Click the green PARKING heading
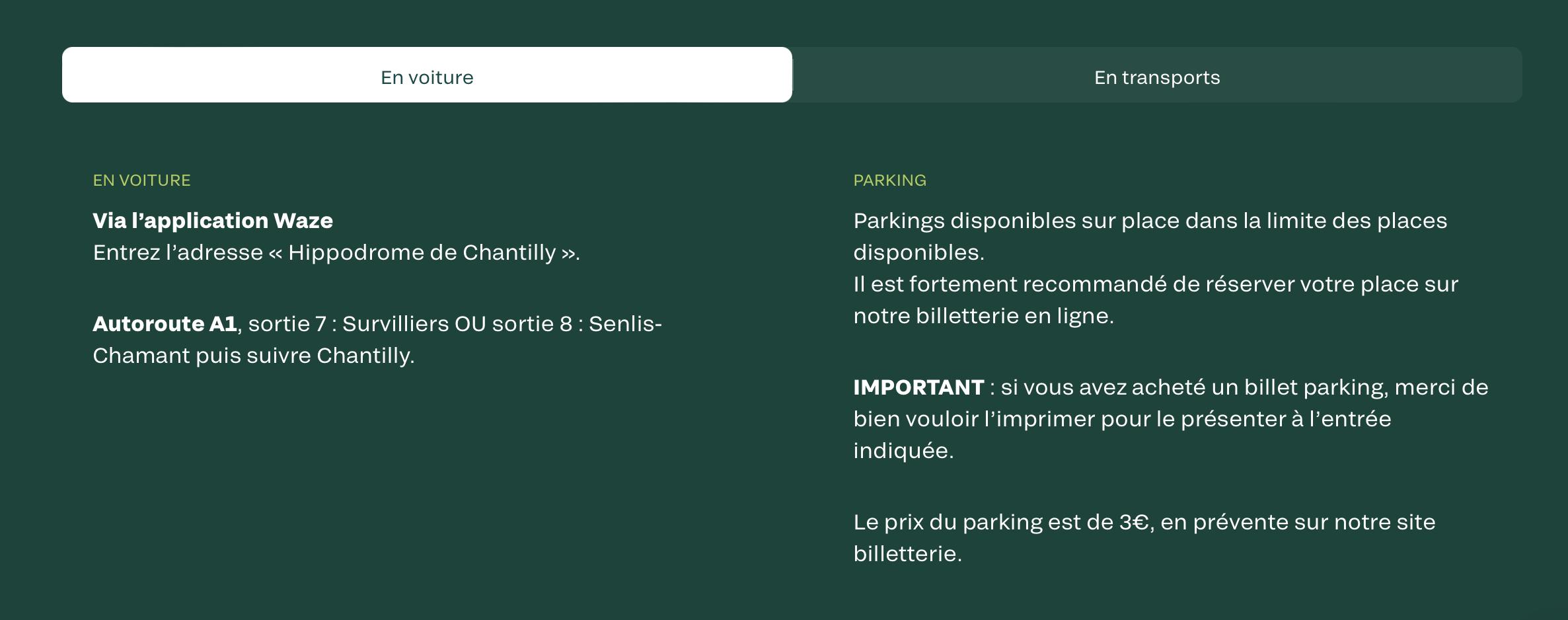The image size is (1568, 620). [x=889, y=180]
